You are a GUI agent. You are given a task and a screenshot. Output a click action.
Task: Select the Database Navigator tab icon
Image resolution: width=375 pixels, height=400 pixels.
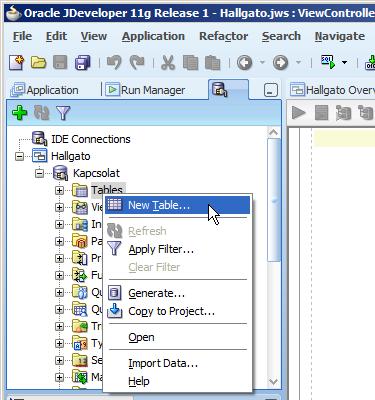220,90
